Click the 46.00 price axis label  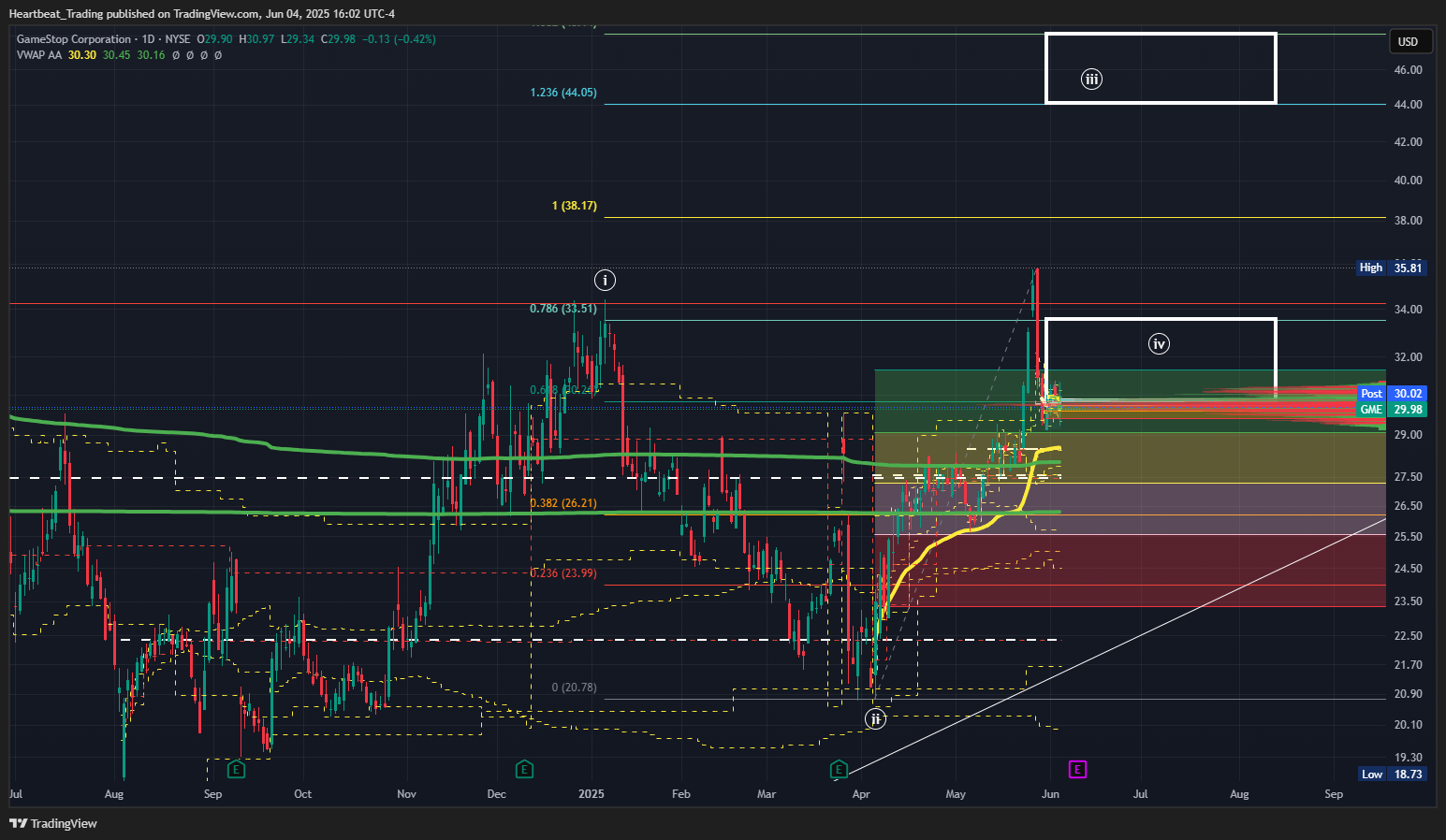click(1408, 70)
